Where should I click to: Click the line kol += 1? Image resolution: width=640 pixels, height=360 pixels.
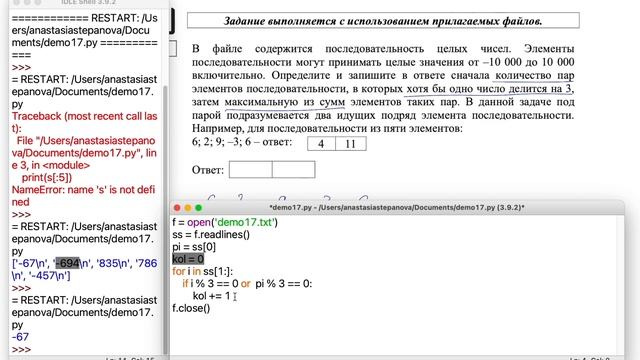[211, 296]
